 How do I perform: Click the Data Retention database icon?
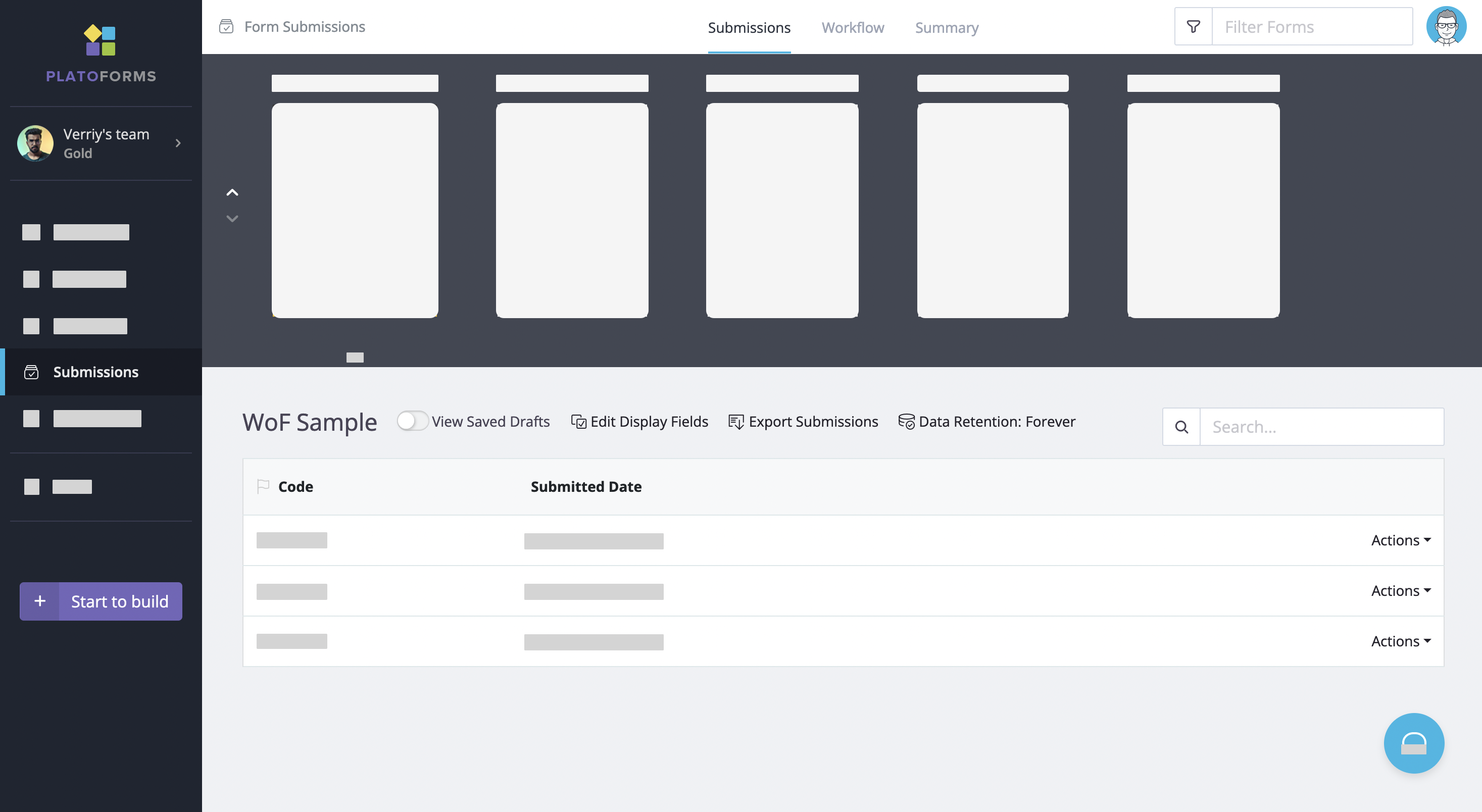coord(906,422)
